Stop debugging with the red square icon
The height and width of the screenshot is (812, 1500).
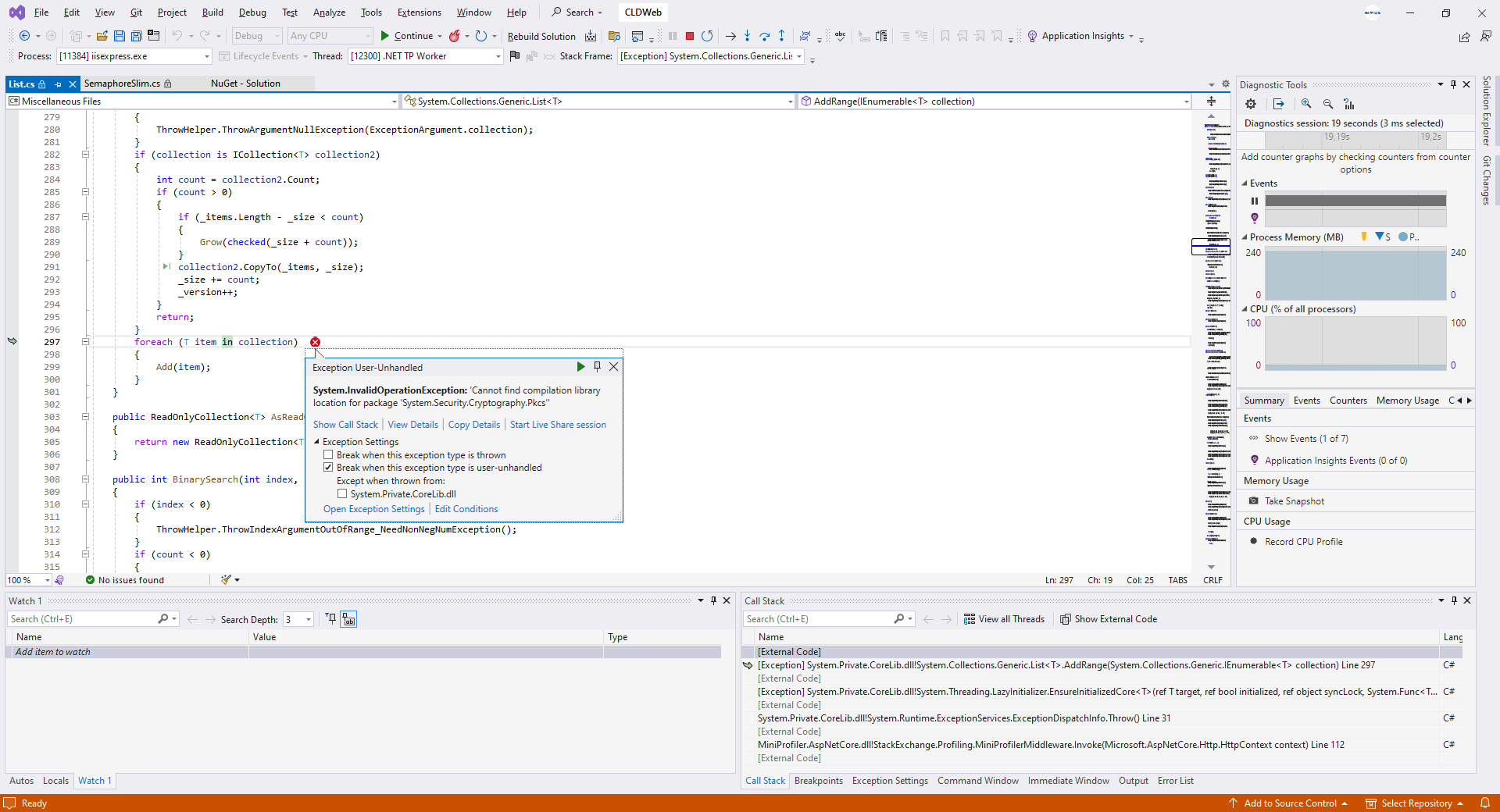(690, 36)
